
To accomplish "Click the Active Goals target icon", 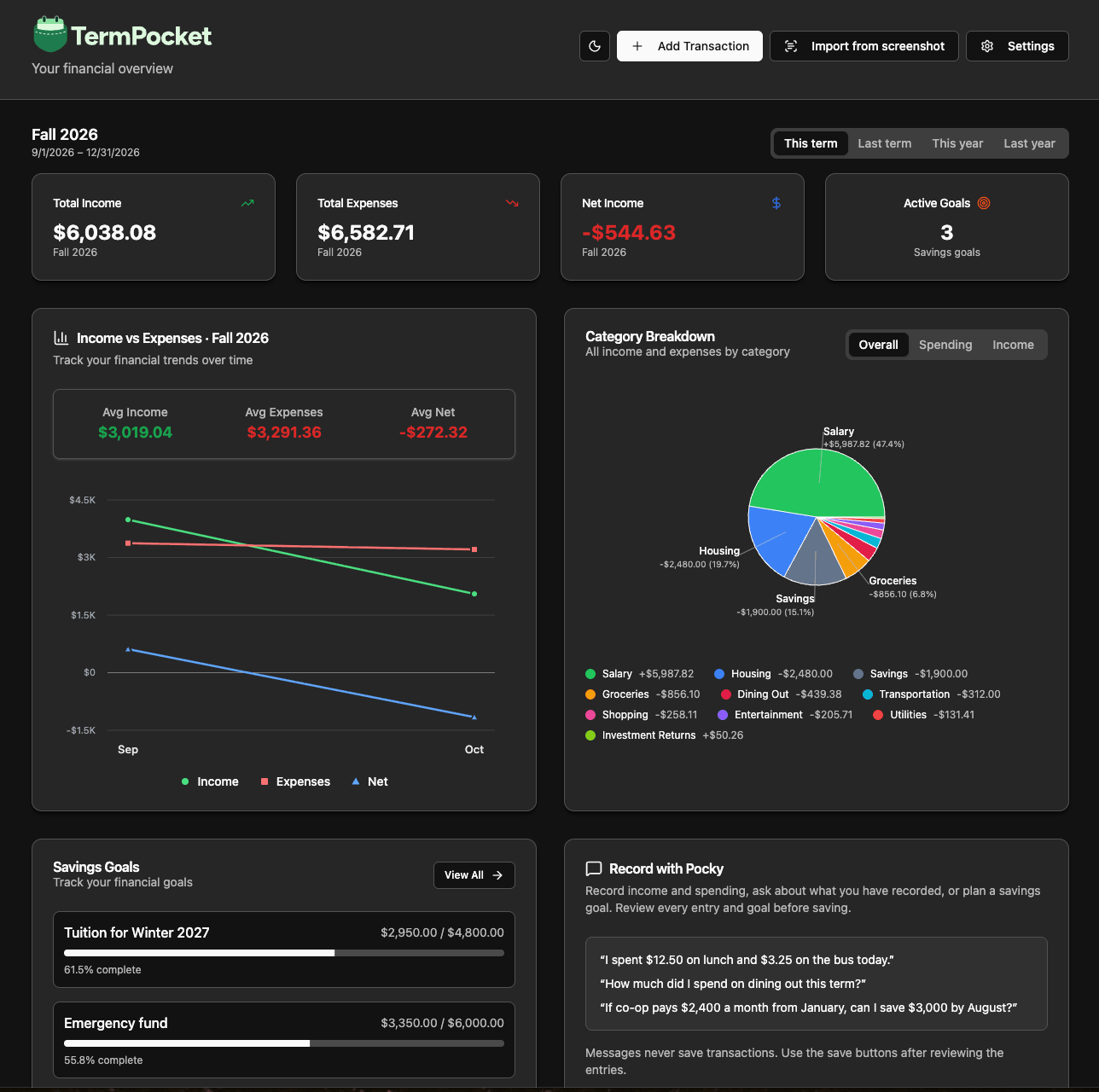I will (x=984, y=203).
